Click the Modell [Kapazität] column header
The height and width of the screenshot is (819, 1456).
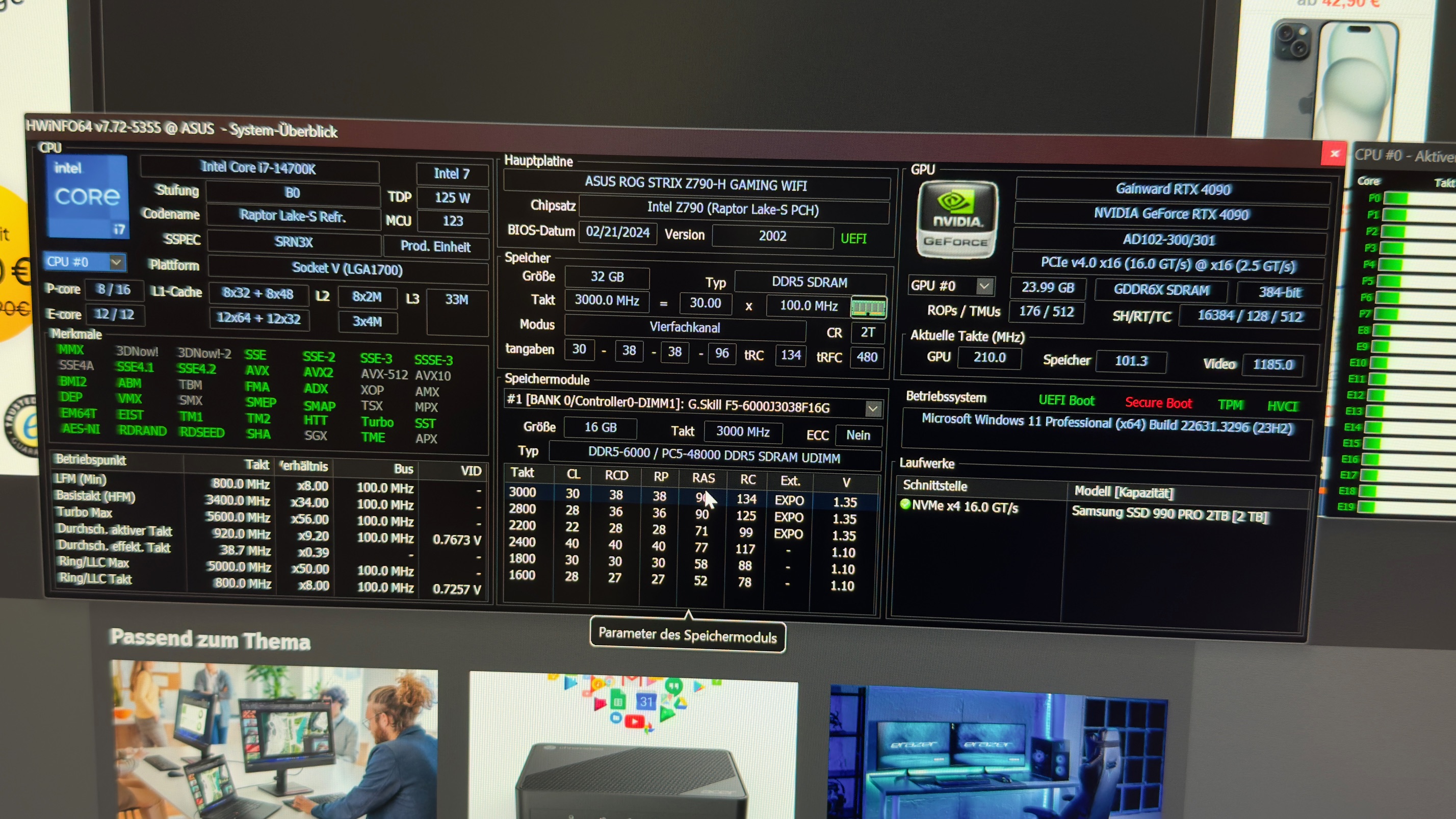coord(1124,492)
